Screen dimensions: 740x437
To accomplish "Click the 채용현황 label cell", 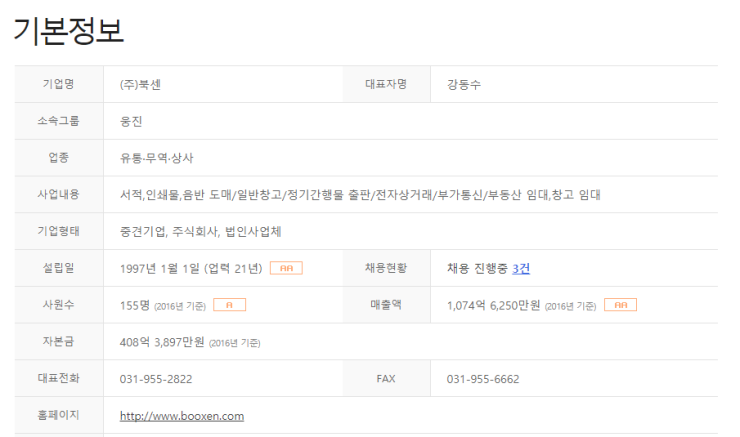I will click(x=386, y=268).
